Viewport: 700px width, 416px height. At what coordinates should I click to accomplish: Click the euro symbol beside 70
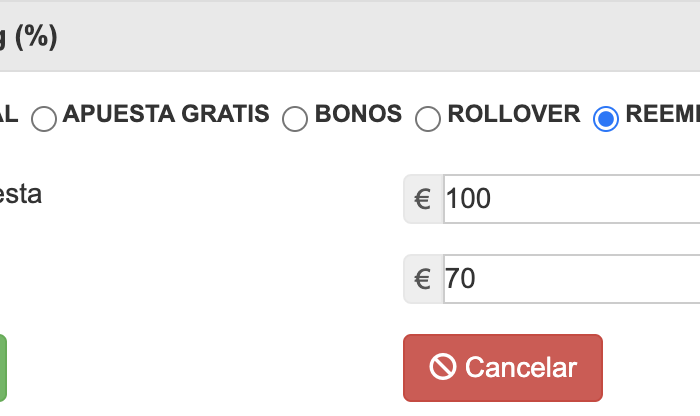[423, 279]
